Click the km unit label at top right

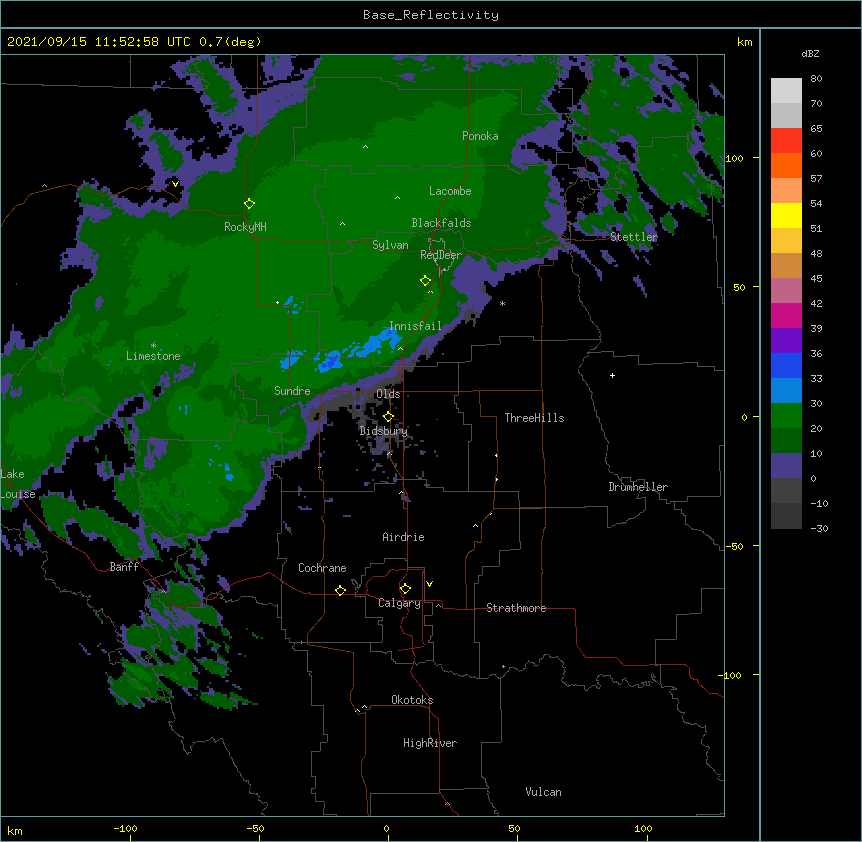coord(744,42)
